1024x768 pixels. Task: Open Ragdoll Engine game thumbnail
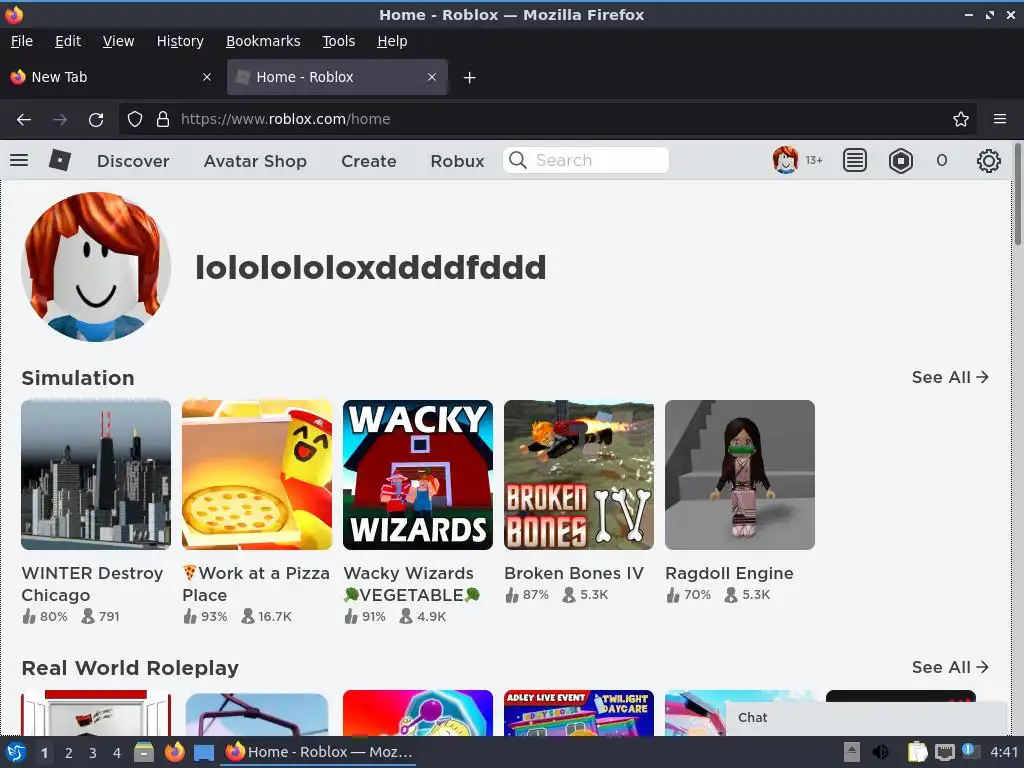pos(740,475)
